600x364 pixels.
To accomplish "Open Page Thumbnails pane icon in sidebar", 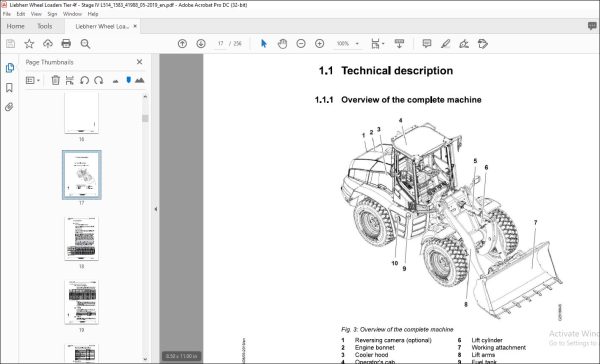I will 10,68.
